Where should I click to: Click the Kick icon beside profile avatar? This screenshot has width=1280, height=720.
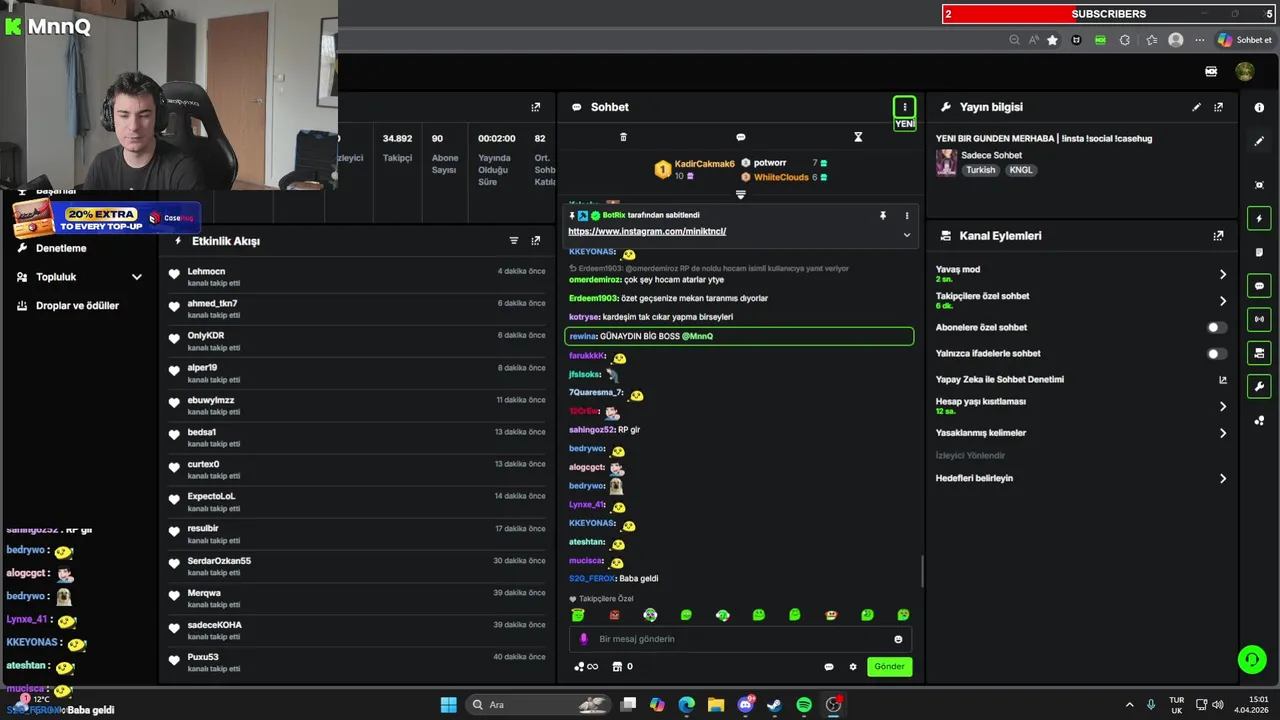pyautogui.click(x=1211, y=72)
